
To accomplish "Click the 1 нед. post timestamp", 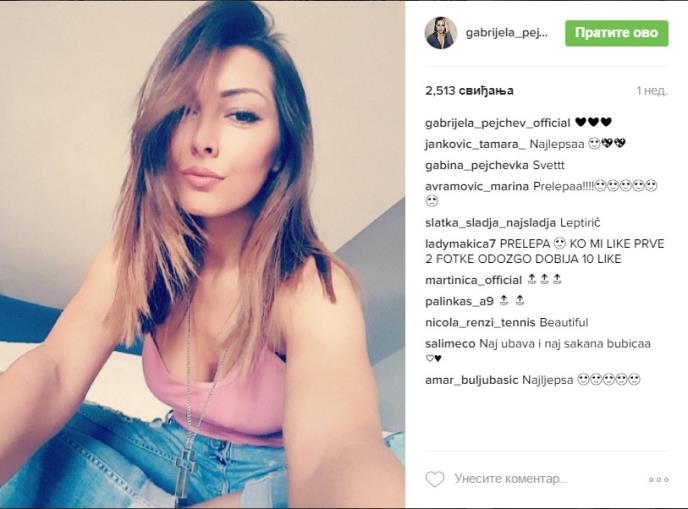I will point(652,91).
